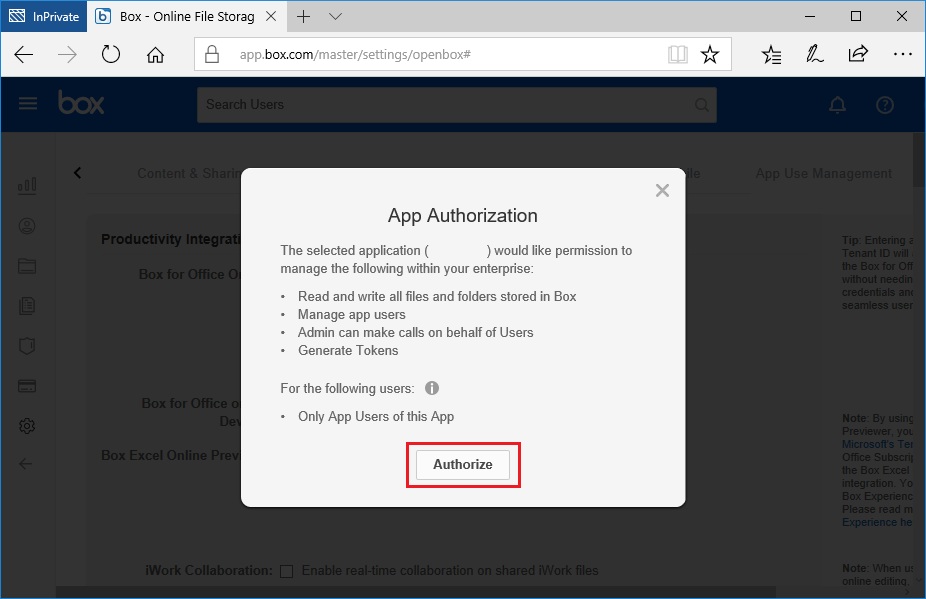The width and height of the screenshot is (926, 599).
Task: Show the tab preview dropdown chevron
Action: coord(335,17)
